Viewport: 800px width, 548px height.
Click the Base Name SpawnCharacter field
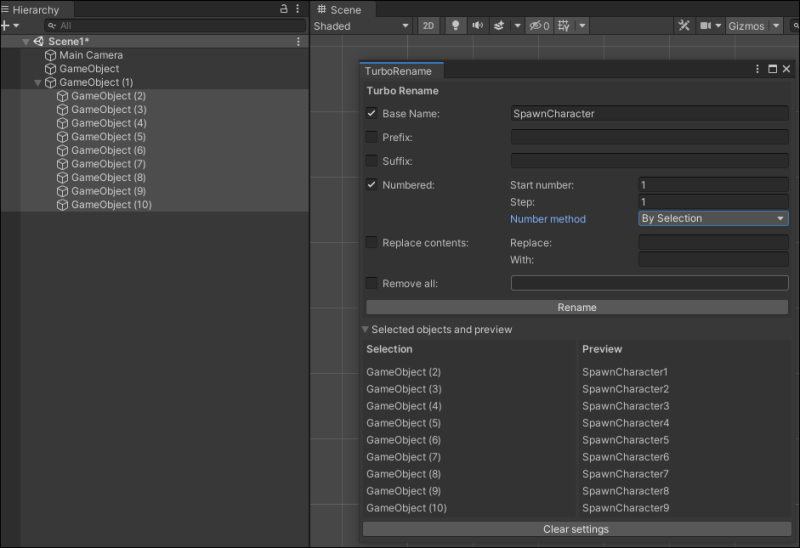click(x=649, y=113)
